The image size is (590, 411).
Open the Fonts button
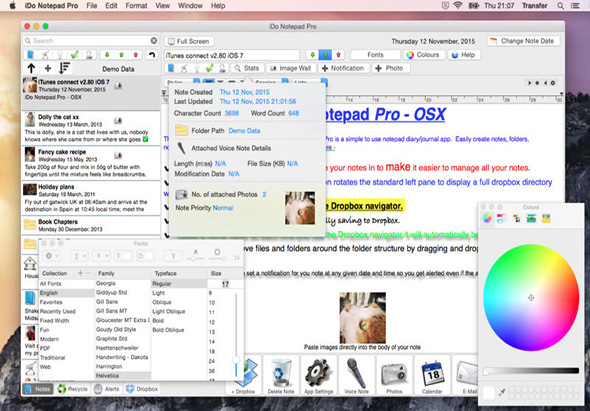coord(375,55)
